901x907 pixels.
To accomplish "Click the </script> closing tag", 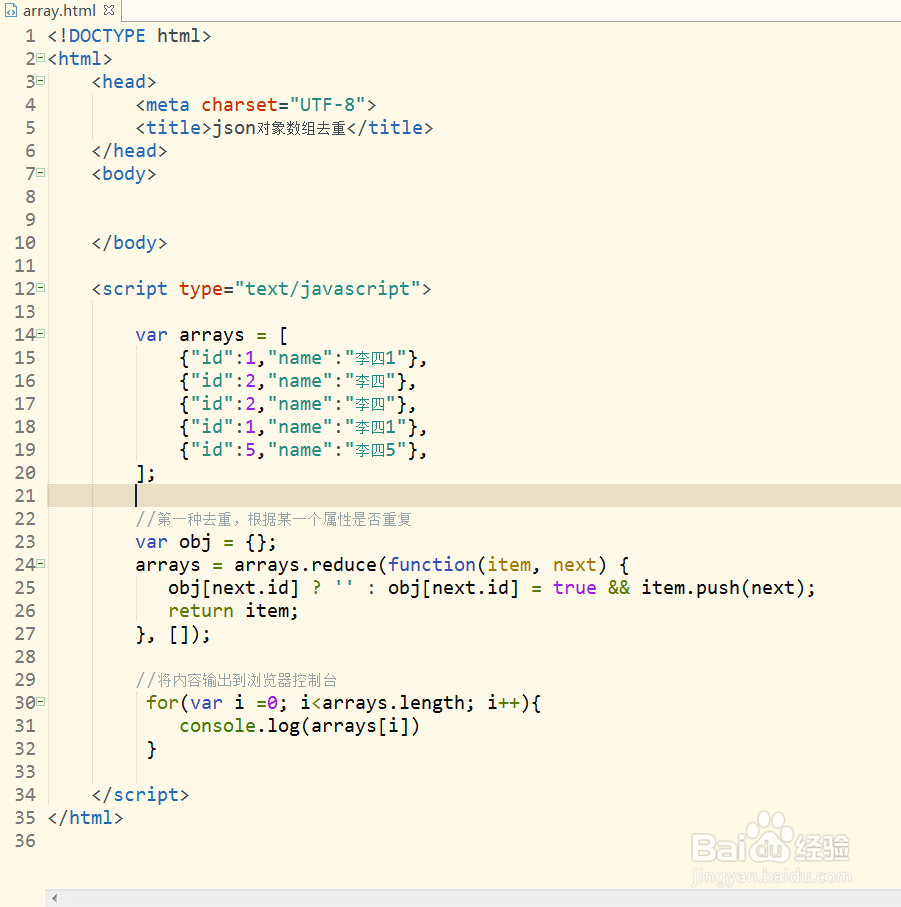I will pos(141,795).
